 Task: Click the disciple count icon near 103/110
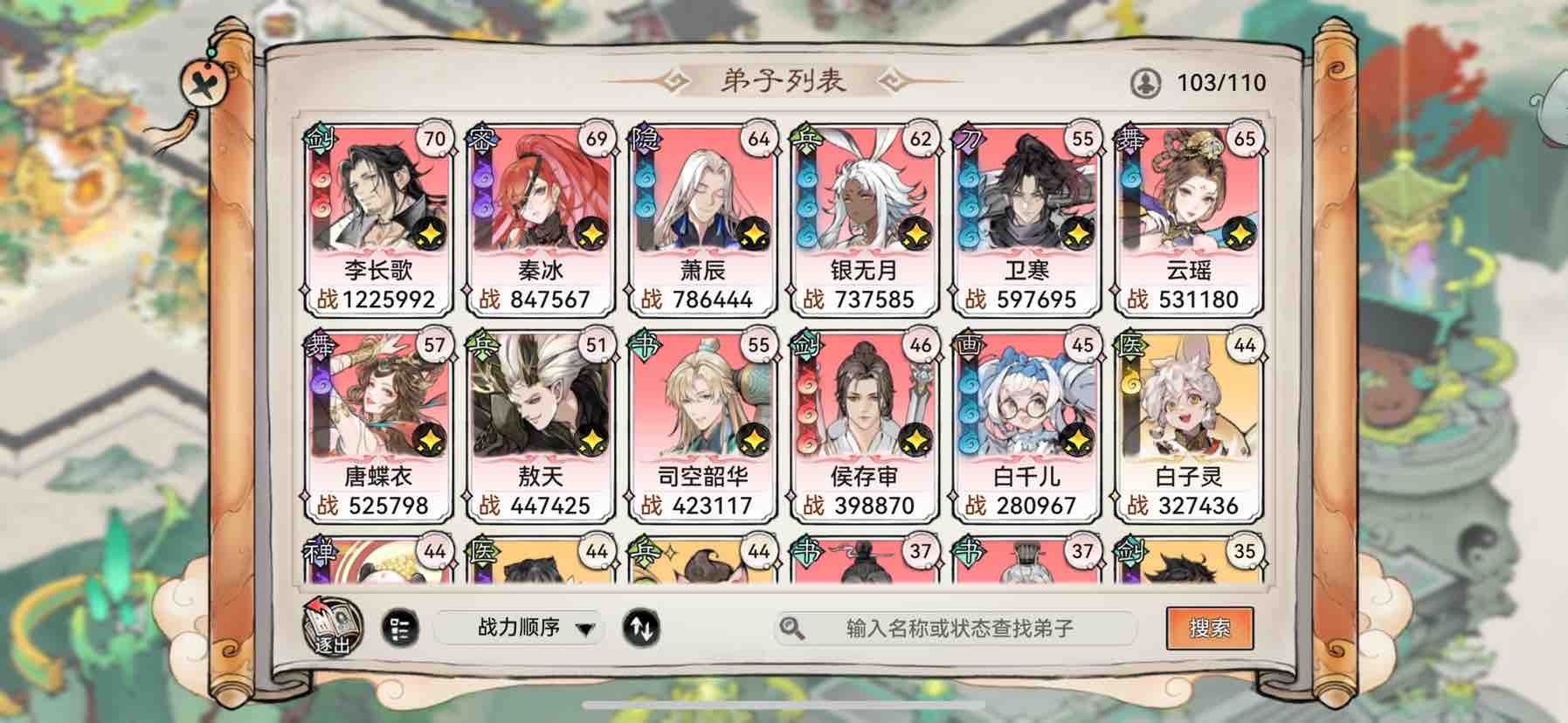click(1145, 83)
